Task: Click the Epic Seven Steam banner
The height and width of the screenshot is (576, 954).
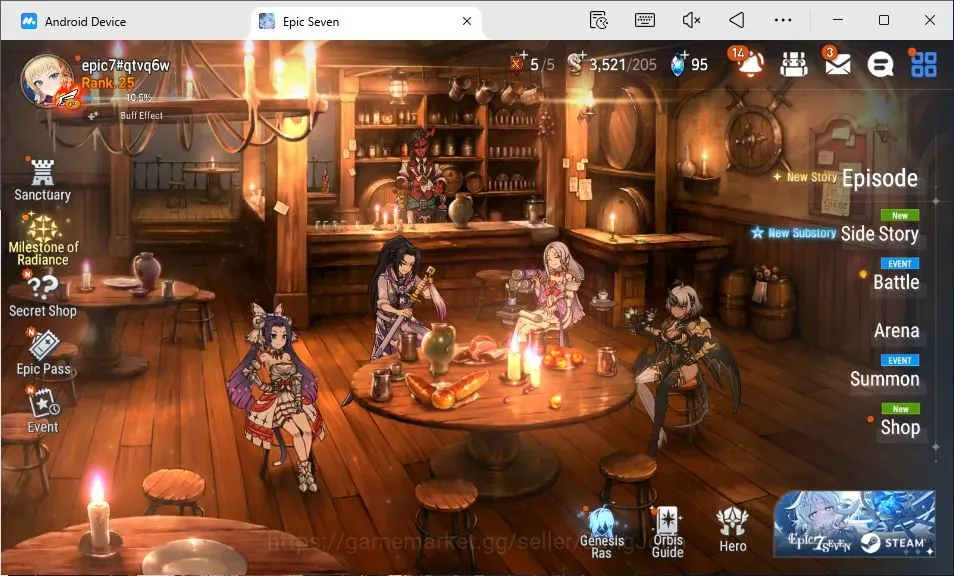Action: tap(854, 524)
